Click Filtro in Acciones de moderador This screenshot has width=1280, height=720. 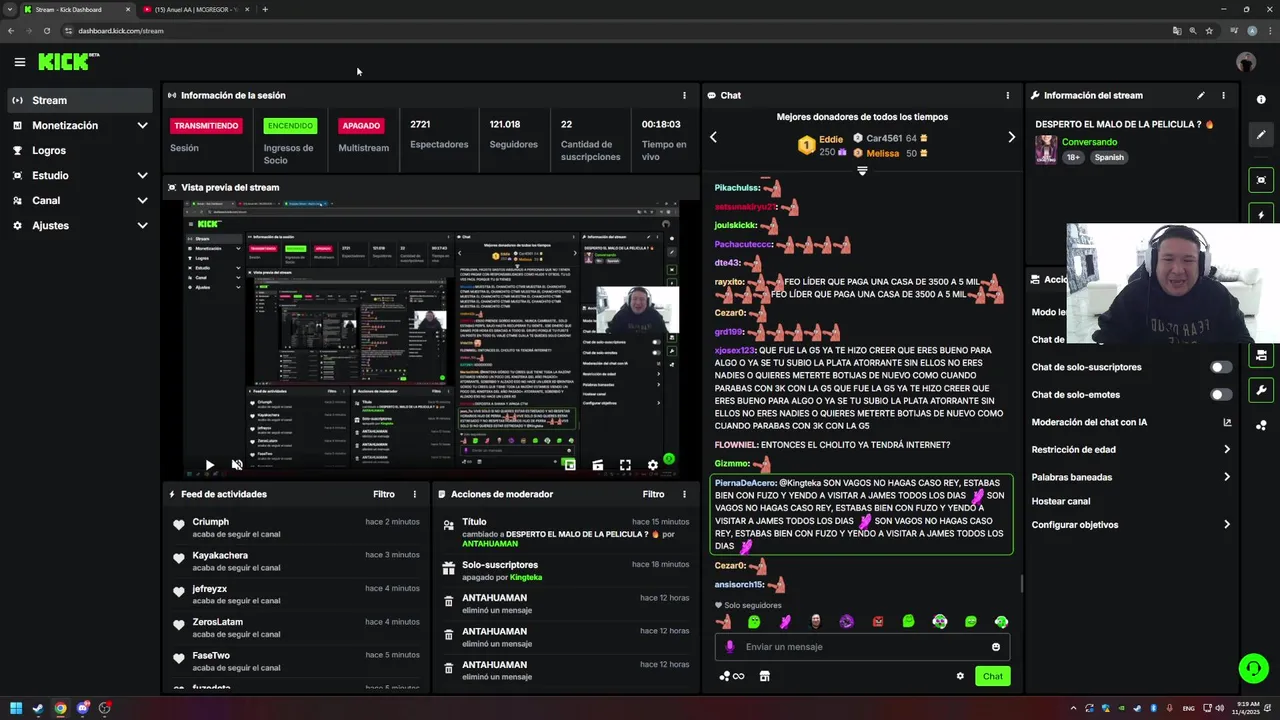[x=653, y=494]
